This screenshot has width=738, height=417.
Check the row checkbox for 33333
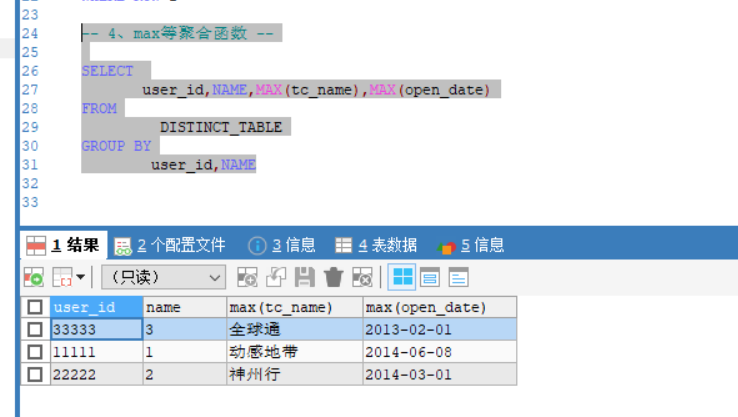tap(34, 329)
